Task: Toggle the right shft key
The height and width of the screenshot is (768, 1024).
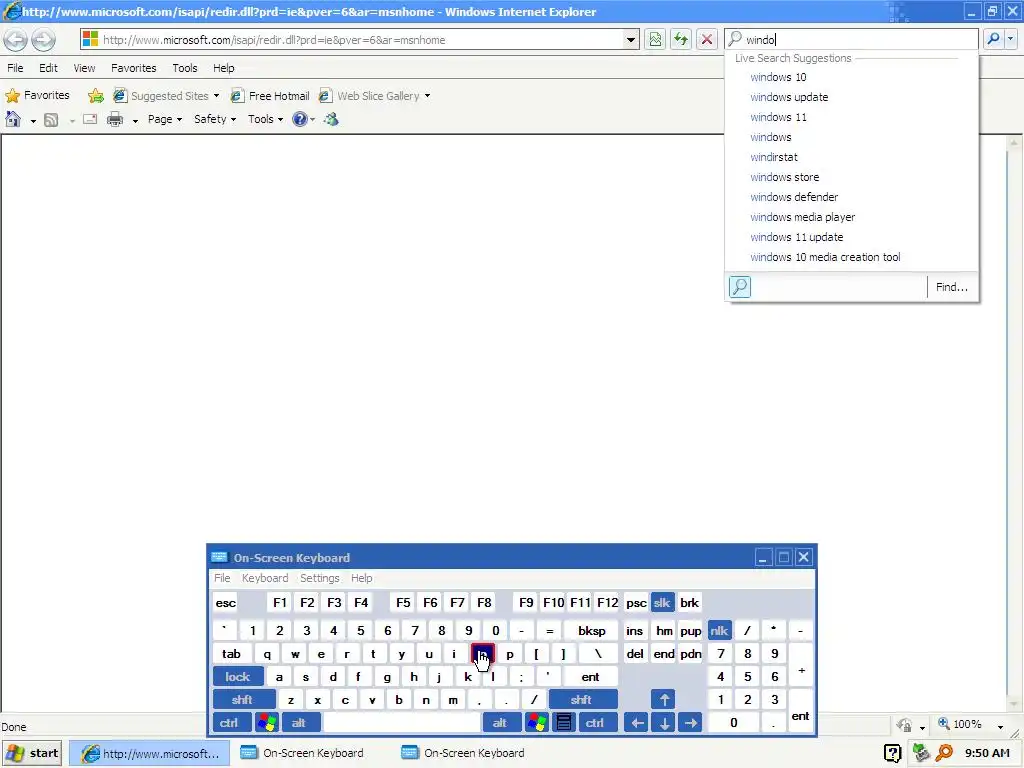Action: point(581,700)
